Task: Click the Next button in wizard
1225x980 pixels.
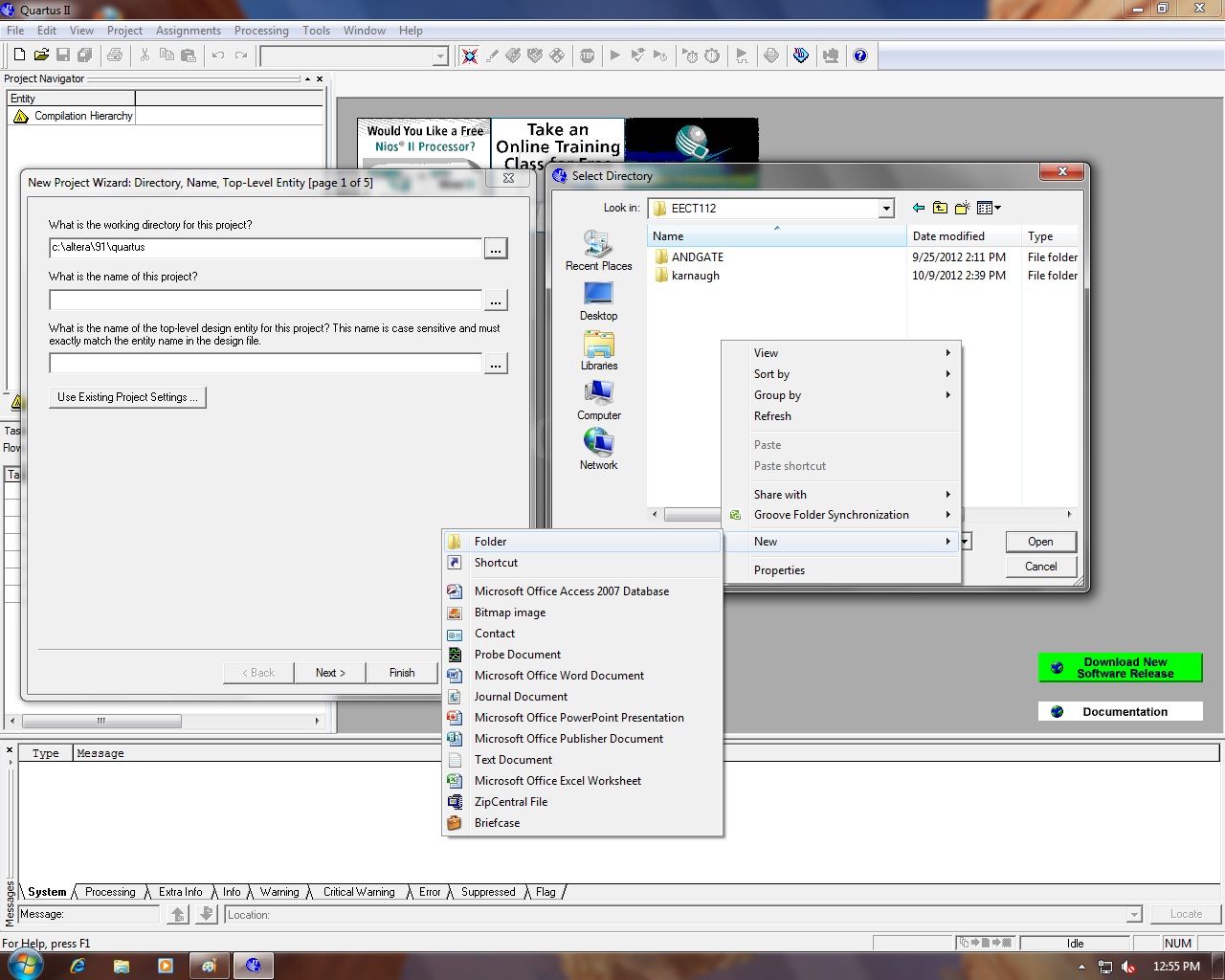Action: [x=330, y=673]
